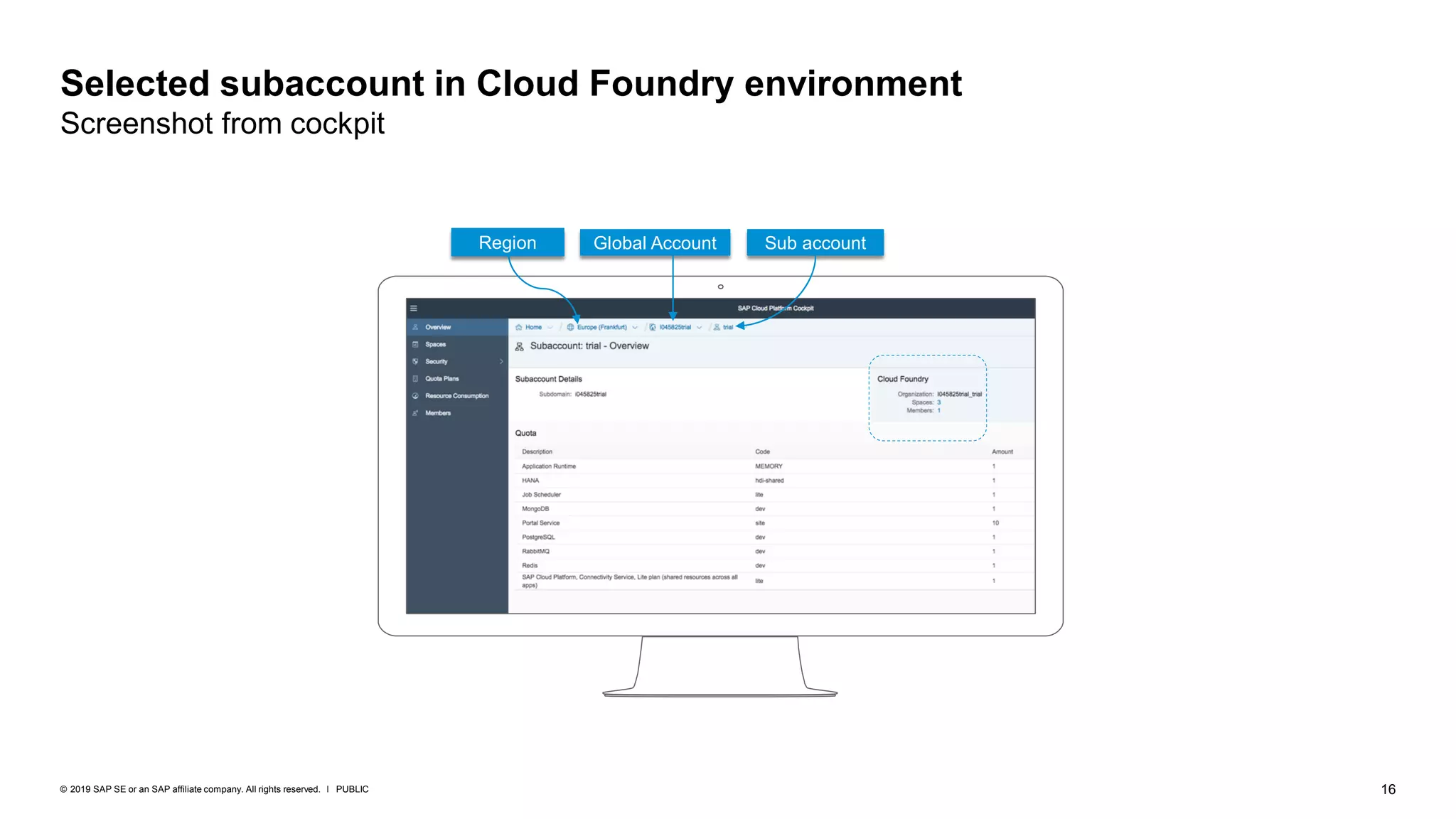The image size is (1456, 819).
Task: Select the SAP Cloud Platform Connectivity Service row
Action: tap(773, 581)
